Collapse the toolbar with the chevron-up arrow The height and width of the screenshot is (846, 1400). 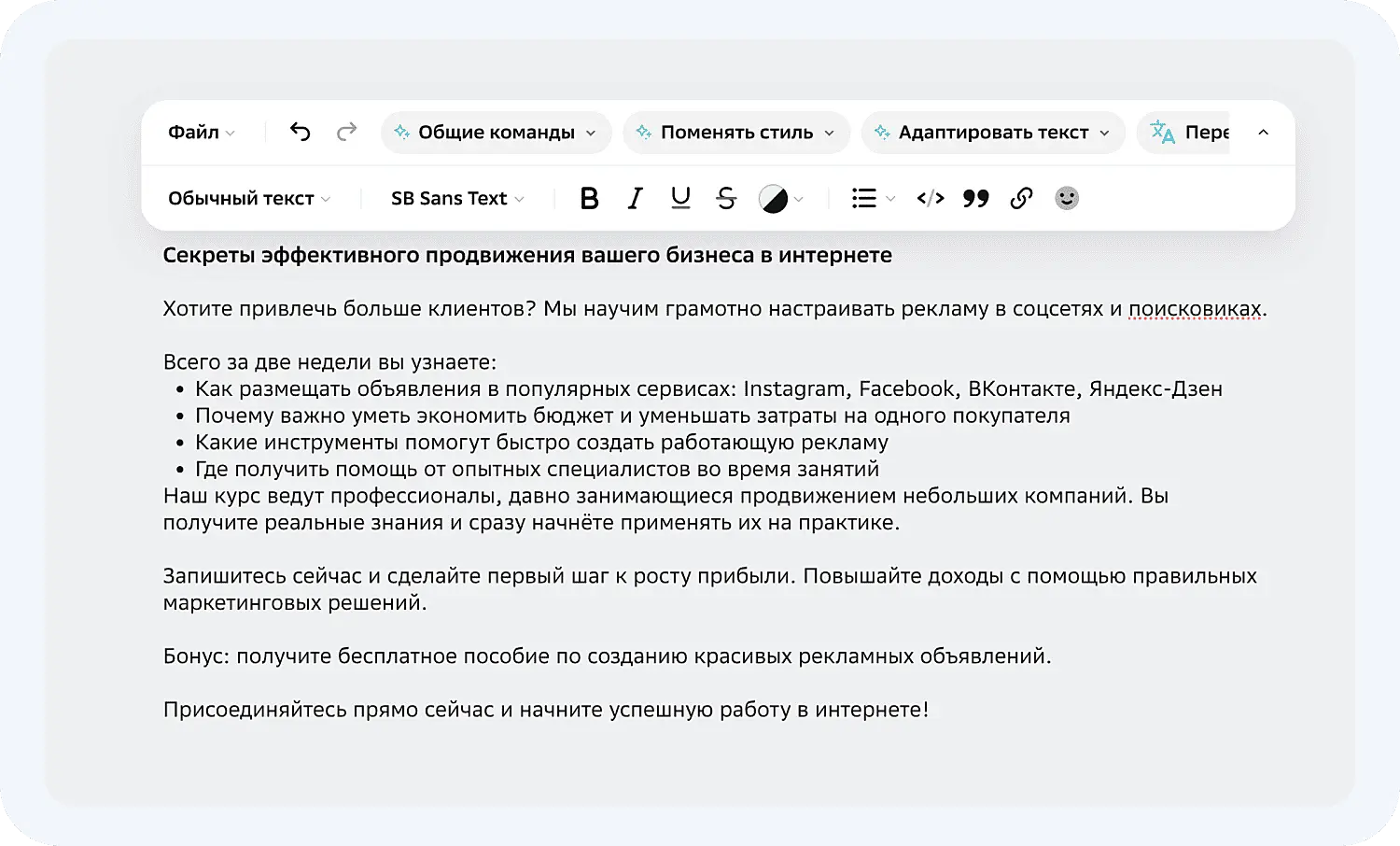[x=1264, y=133]
